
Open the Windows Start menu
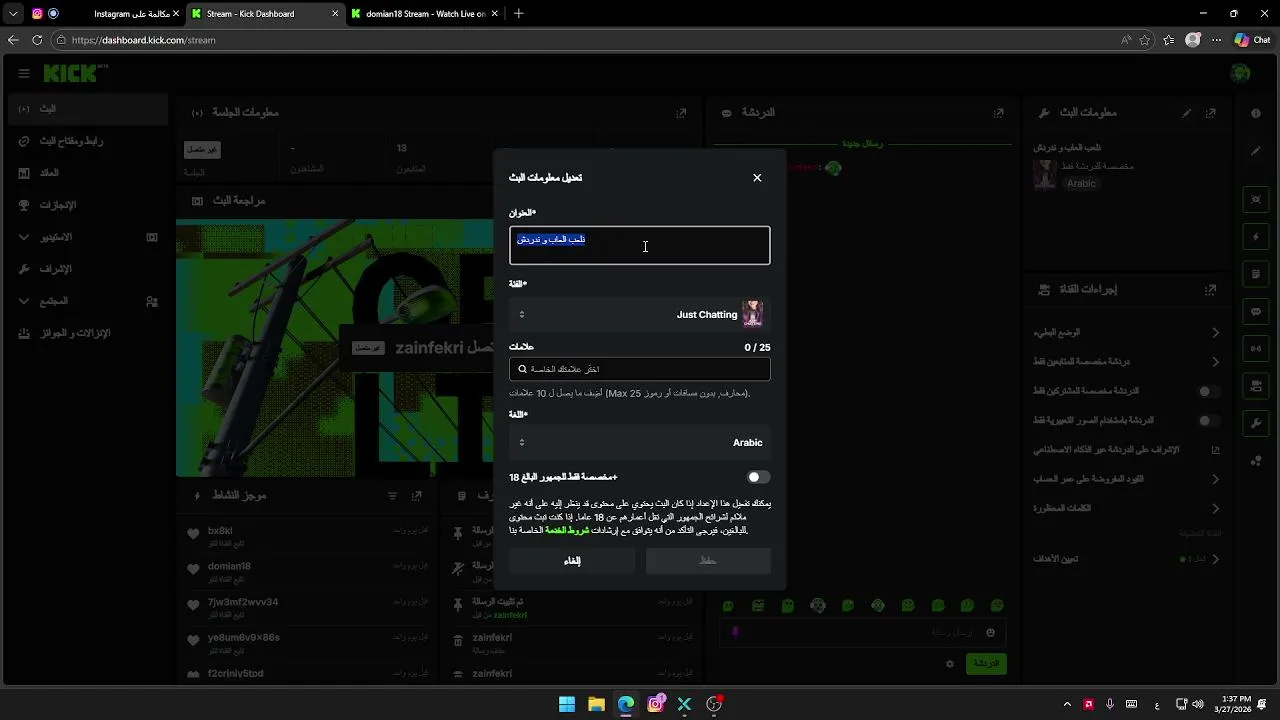point(567,704)
